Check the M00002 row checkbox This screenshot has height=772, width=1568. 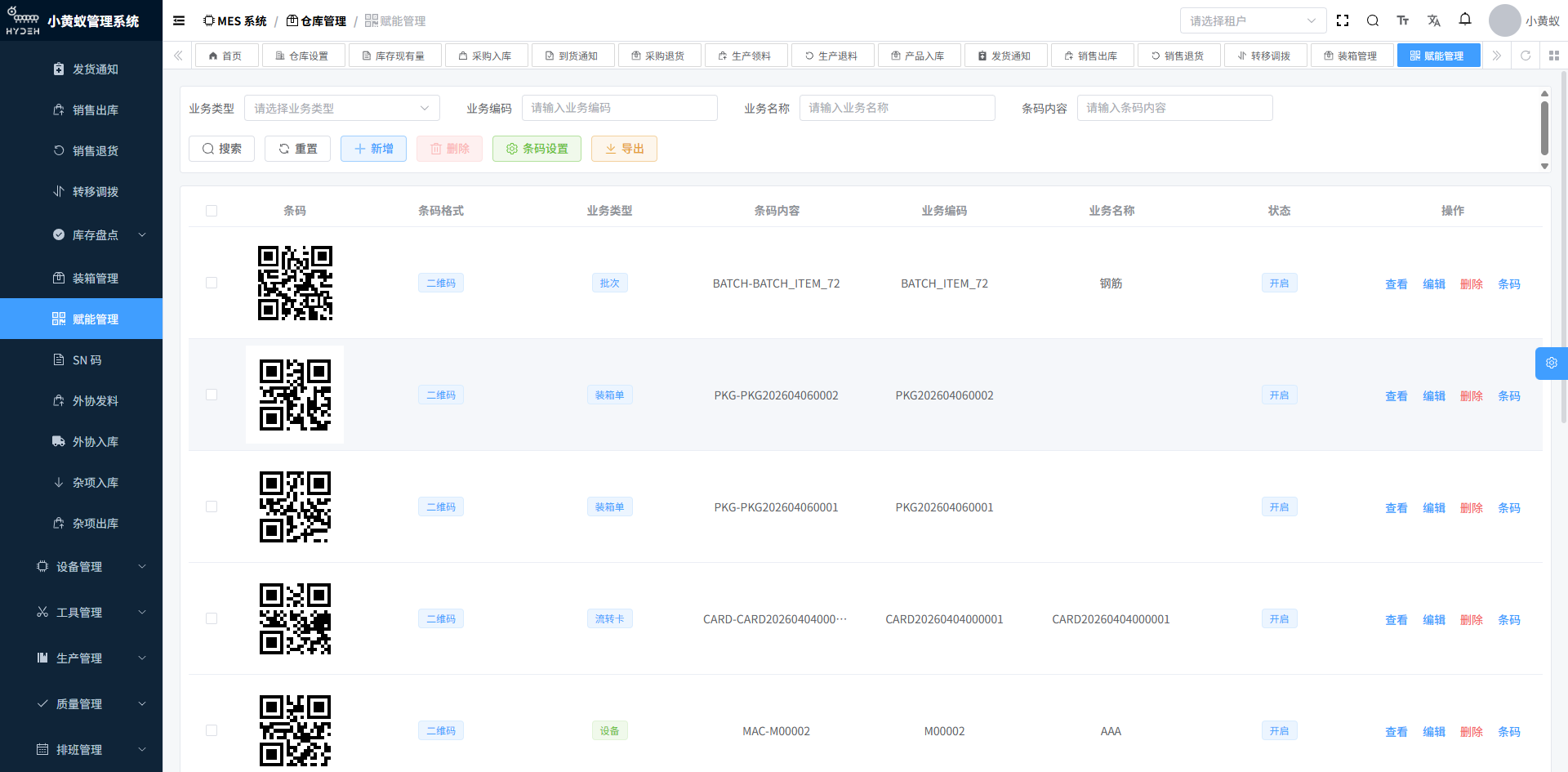click(x=212, y=730)
